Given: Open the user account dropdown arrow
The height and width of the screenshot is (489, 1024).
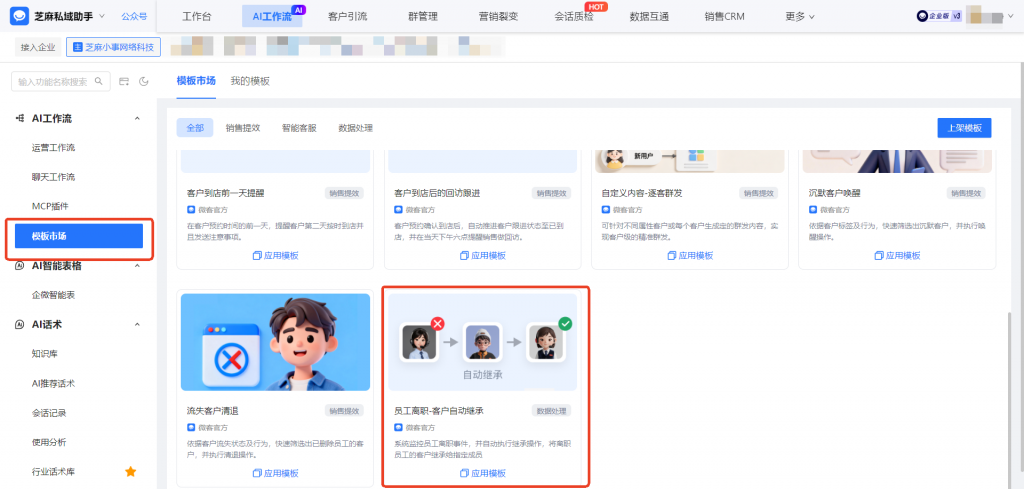Looking at the screenshot, I should [1011, 16].
